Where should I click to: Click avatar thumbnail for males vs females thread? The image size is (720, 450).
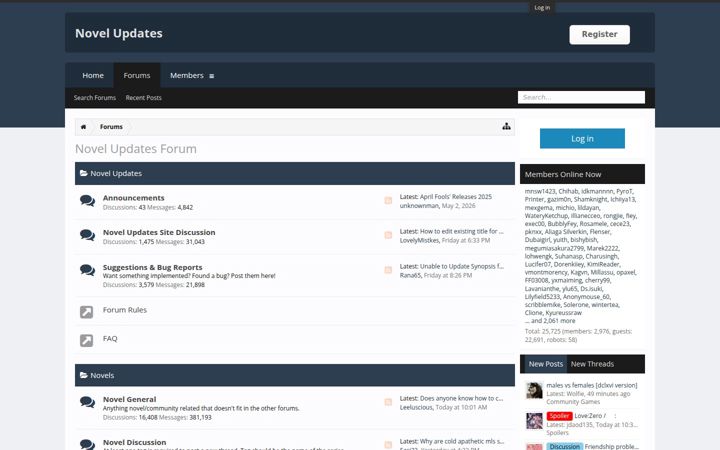point(534,390)
